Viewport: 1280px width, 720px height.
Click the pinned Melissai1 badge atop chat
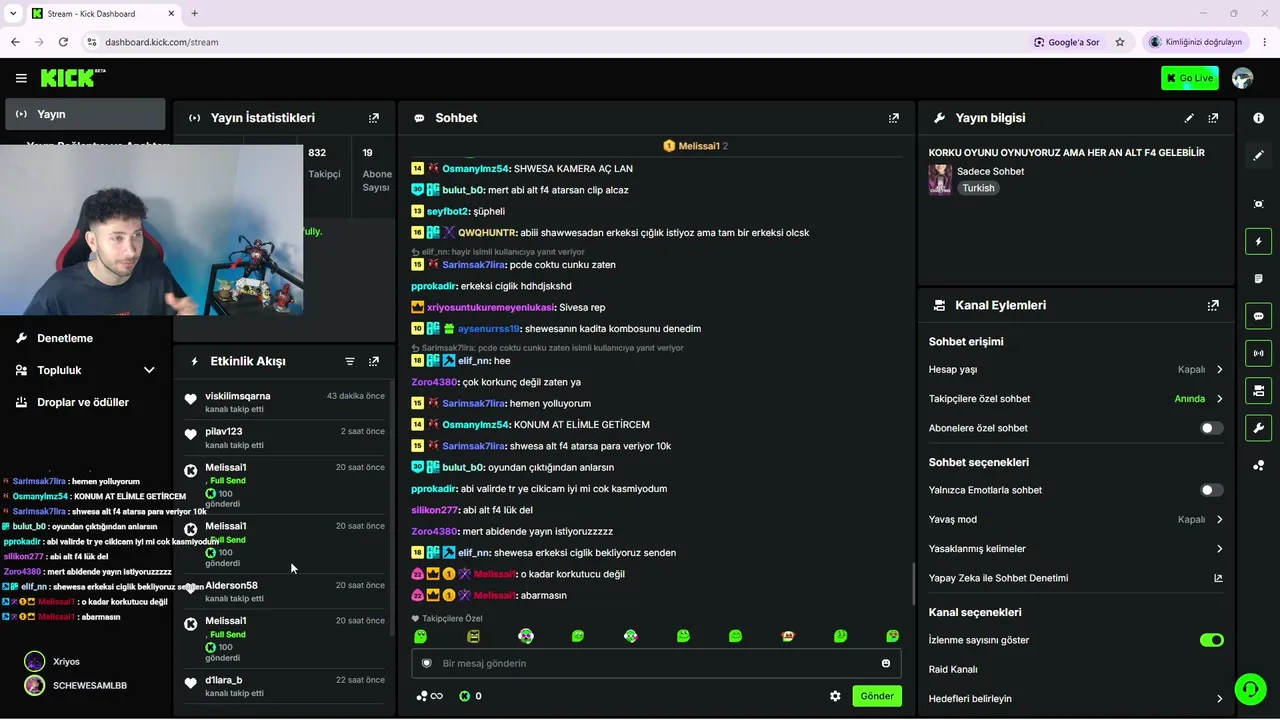pos(695,146)
